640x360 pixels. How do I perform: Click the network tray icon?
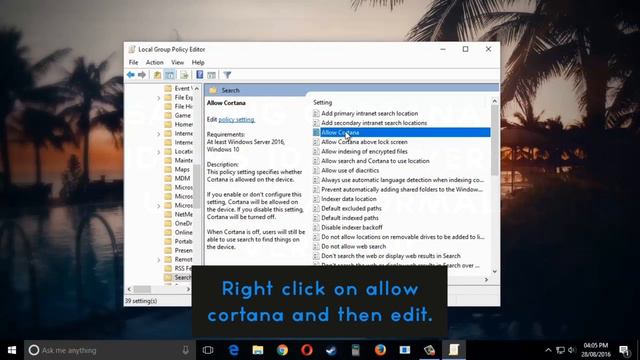pos(560,350)
